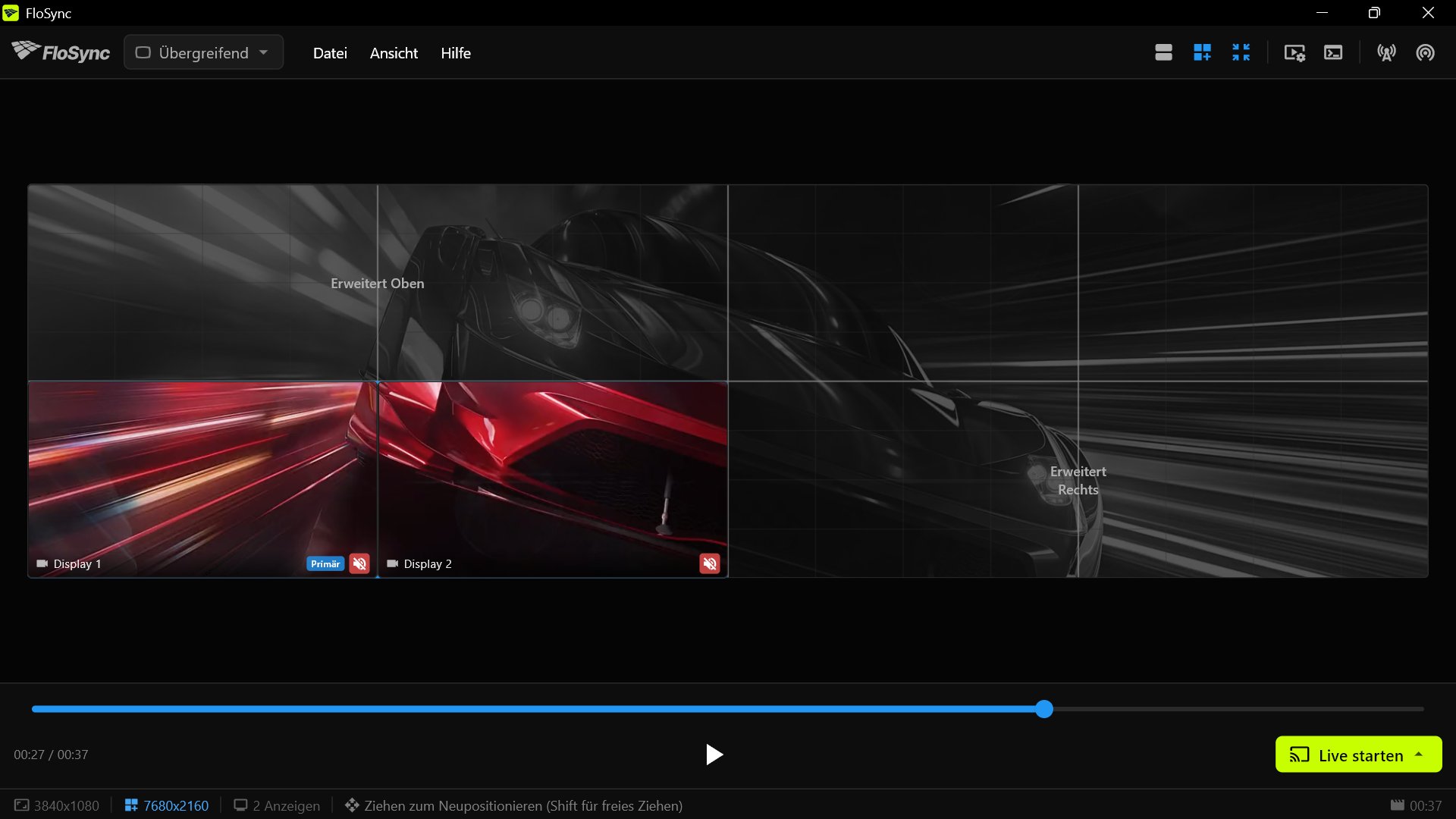Open the console terminal icon

[1333, 52]
